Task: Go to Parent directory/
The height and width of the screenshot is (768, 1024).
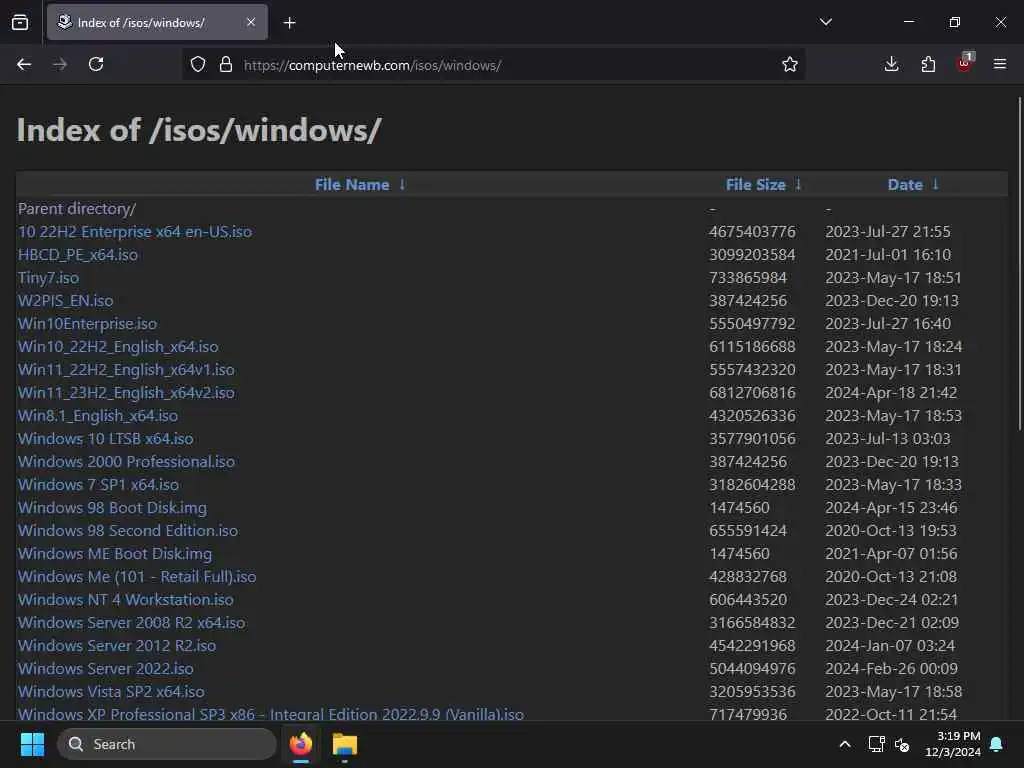Action: [77, 209]
